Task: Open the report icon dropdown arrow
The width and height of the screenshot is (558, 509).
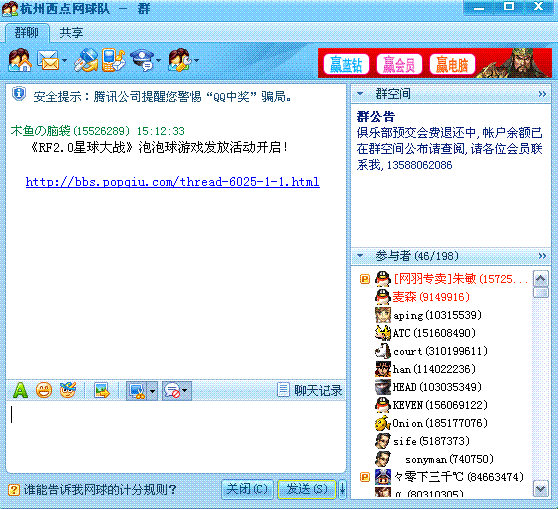Action: (x=159, y=61)
